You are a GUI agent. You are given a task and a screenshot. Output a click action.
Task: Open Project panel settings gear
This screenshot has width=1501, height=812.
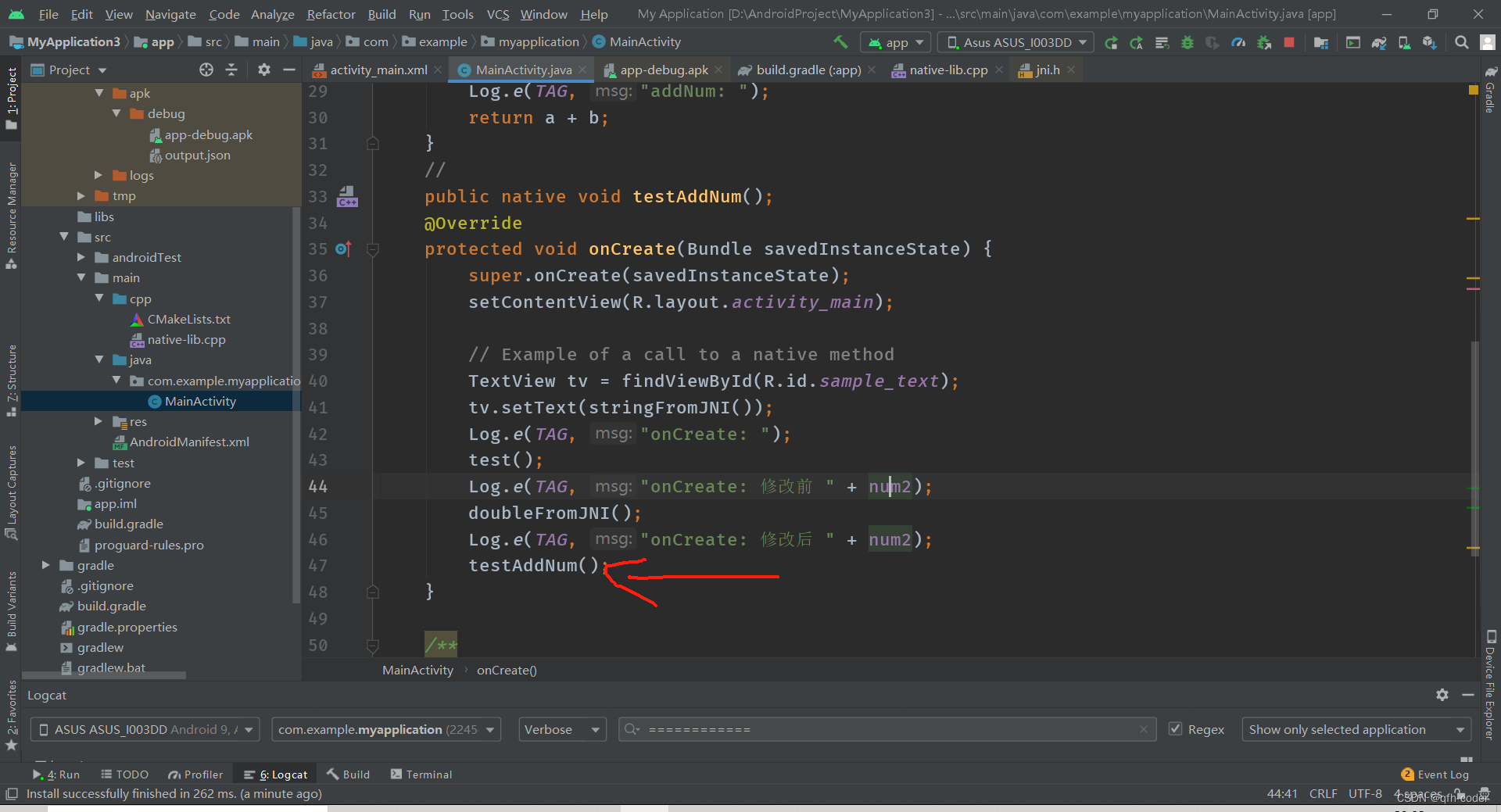coord(264,70)
